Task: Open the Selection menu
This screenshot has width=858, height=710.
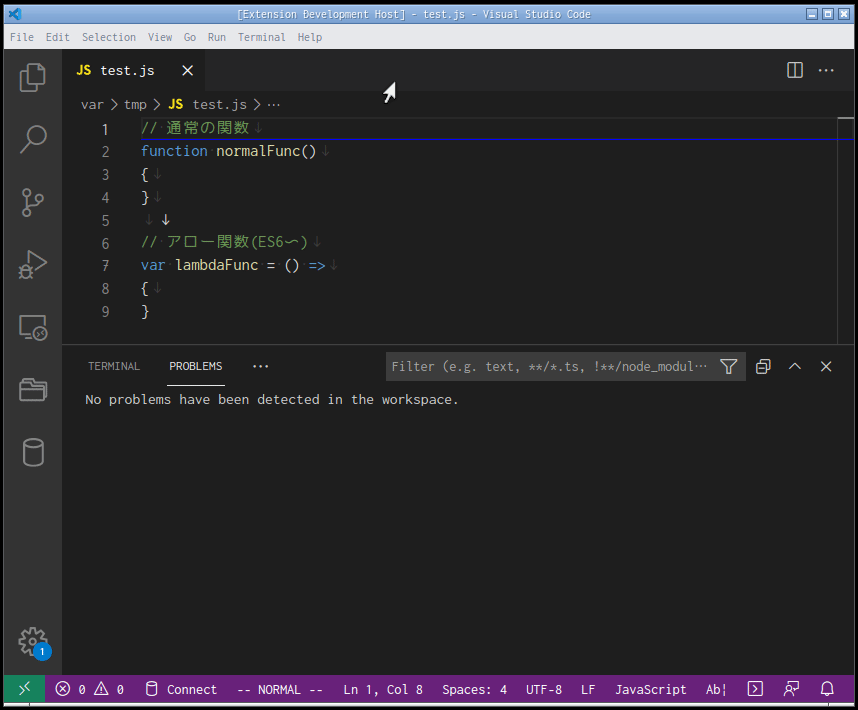Action: tap(109, 37)
